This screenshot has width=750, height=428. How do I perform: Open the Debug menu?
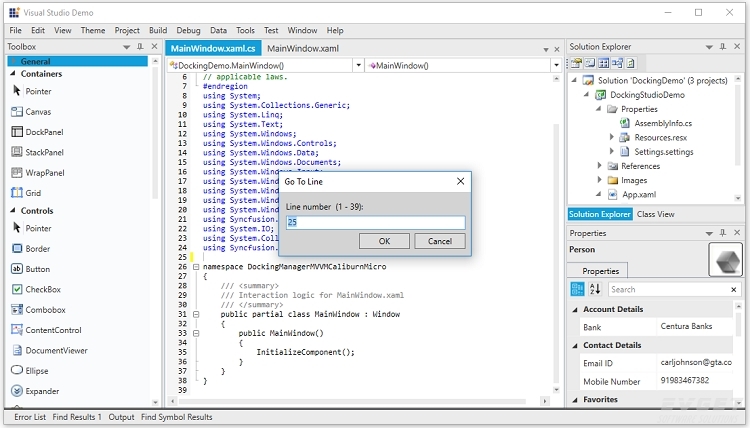(188, 31)
